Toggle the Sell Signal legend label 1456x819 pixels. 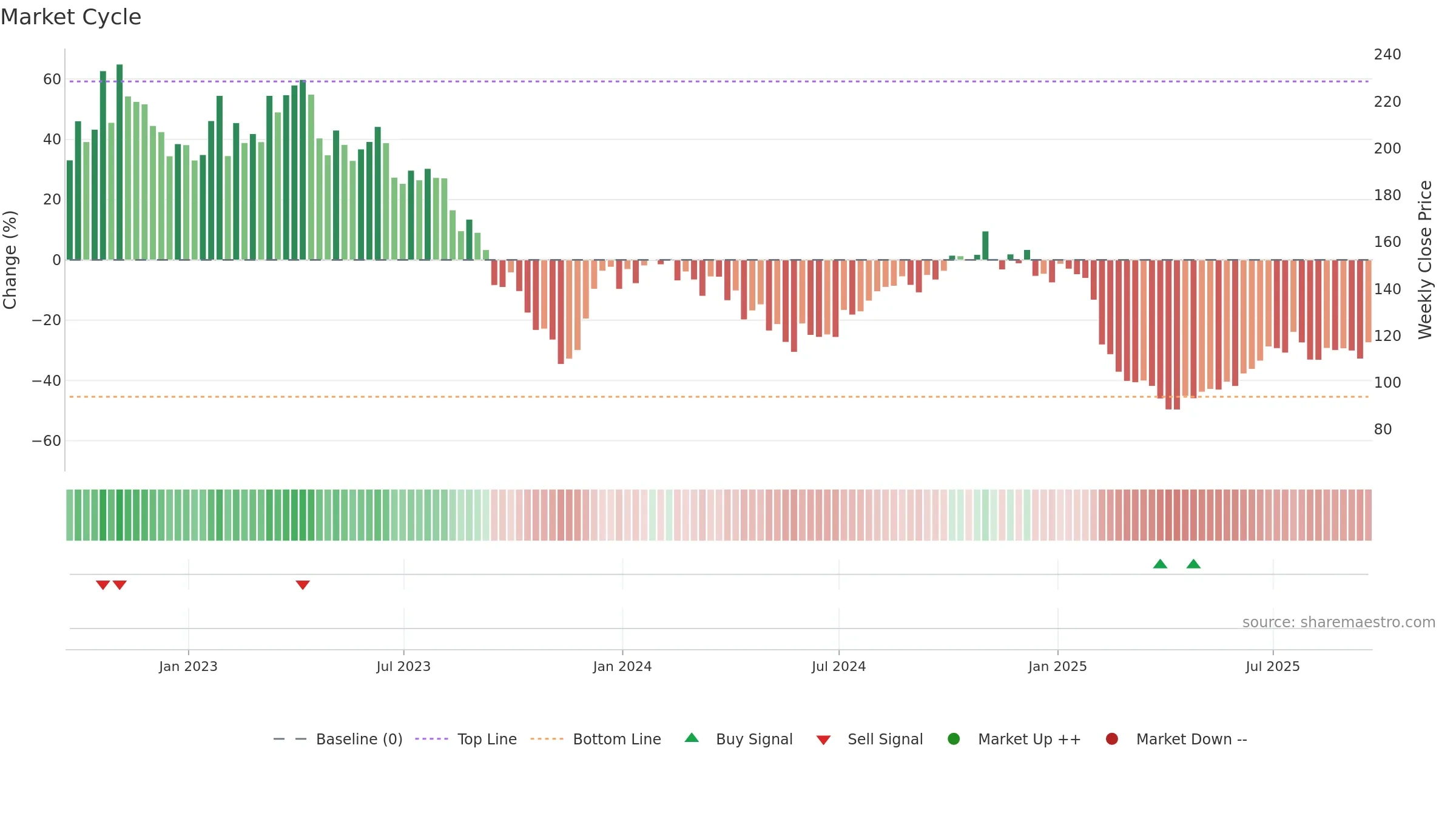[885, 740]
